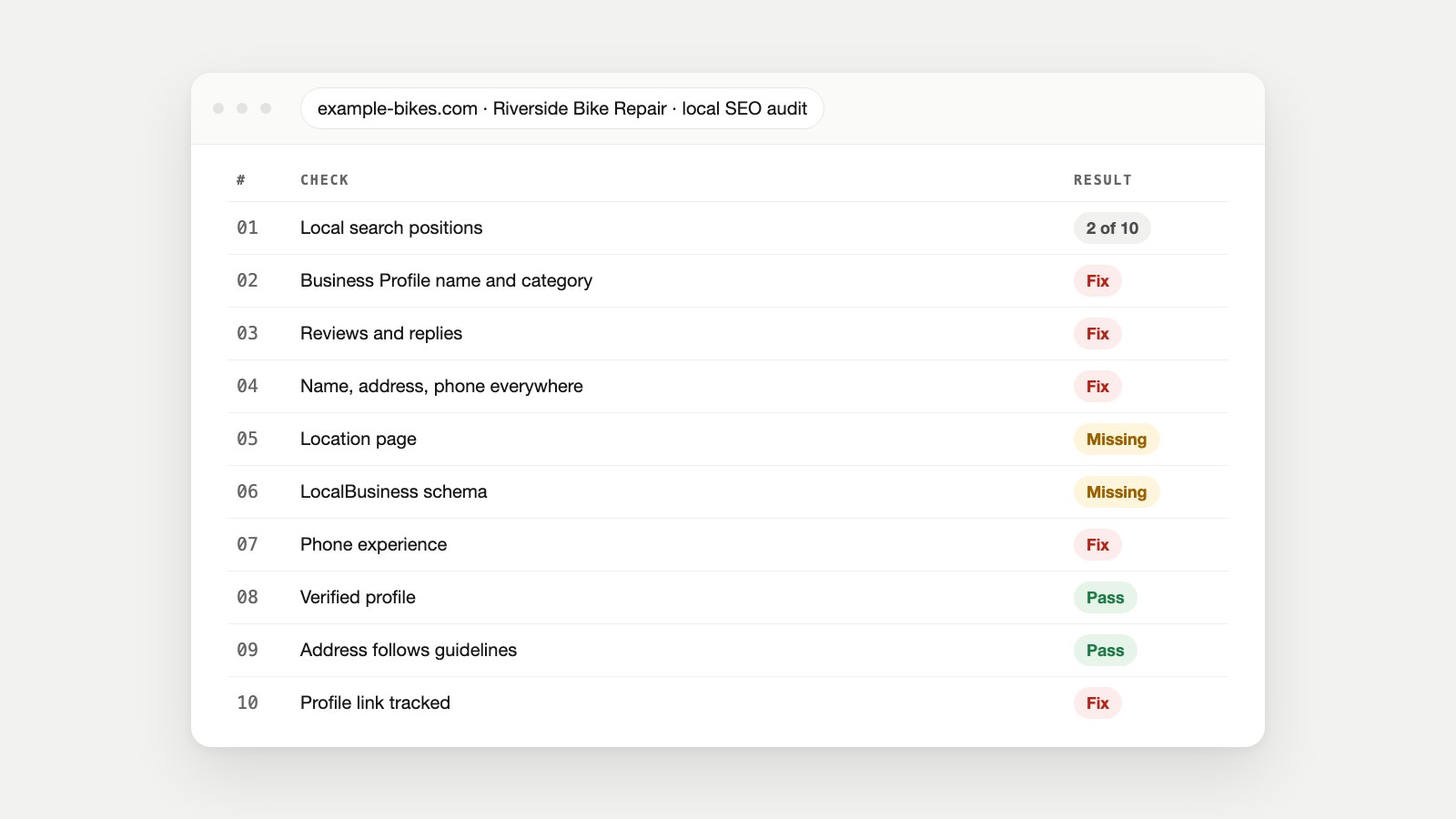Click the Pass badge for Verified profile
Screen dimensions: 1456x819
pos(1106,598)
